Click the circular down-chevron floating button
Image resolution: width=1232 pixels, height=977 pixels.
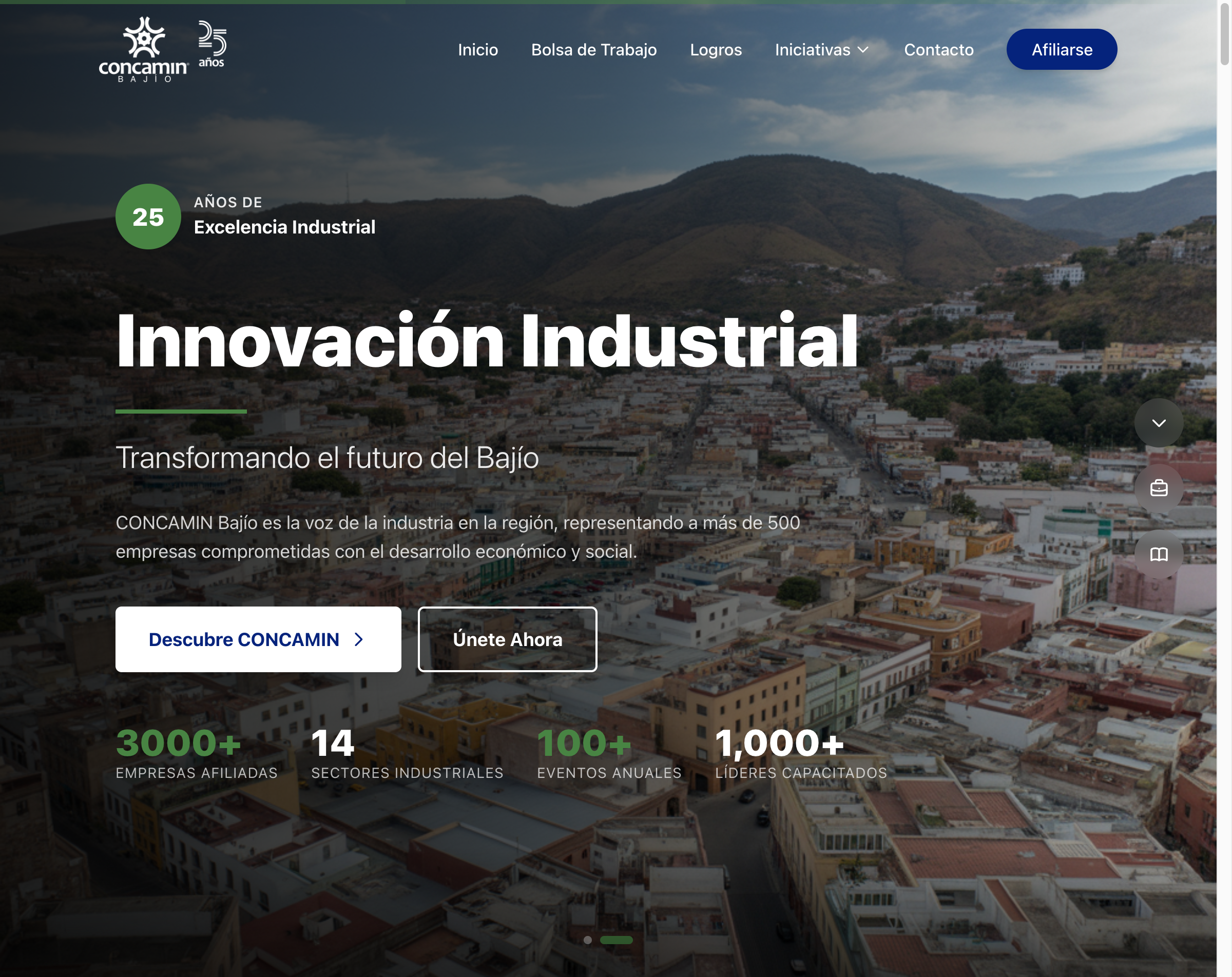1159,423
